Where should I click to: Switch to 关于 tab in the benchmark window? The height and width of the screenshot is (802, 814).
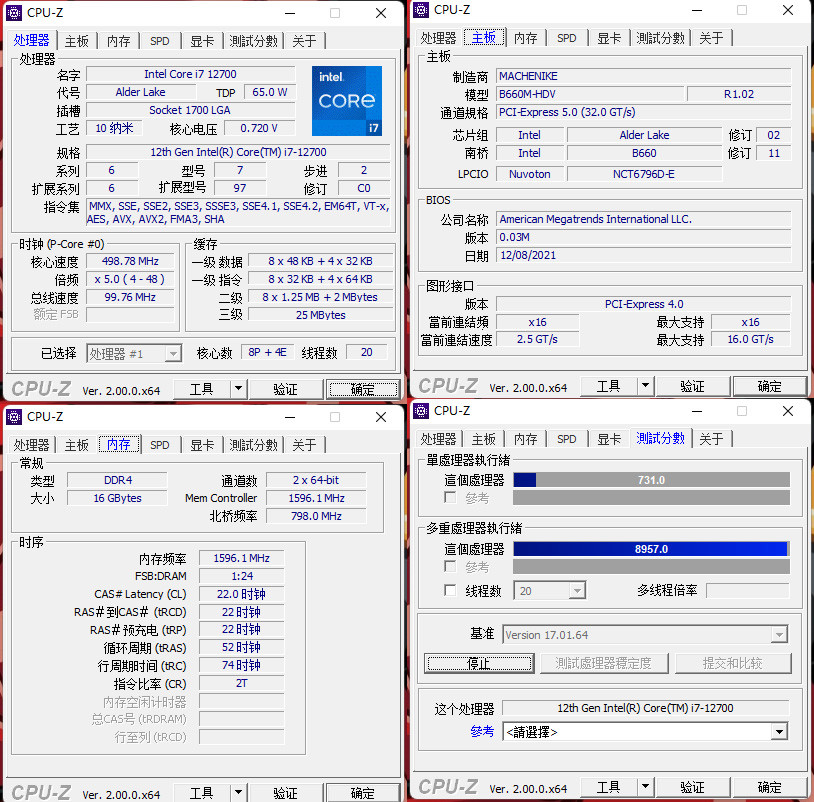[x=711, y=439]
